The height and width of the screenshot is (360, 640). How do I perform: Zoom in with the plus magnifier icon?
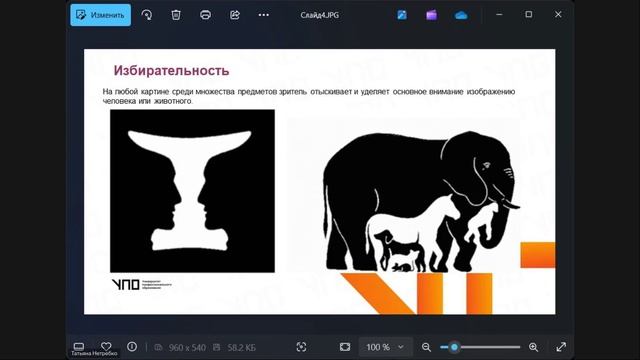(533, 347)
